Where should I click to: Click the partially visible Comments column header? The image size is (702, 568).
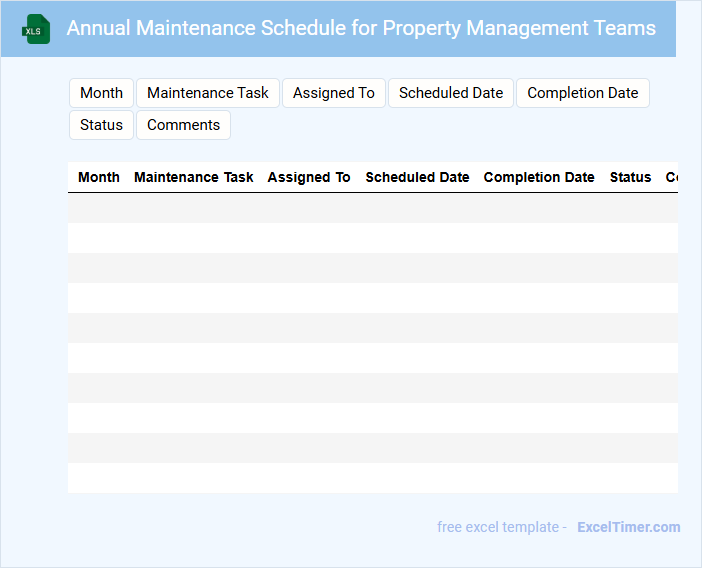pos(671,177)
